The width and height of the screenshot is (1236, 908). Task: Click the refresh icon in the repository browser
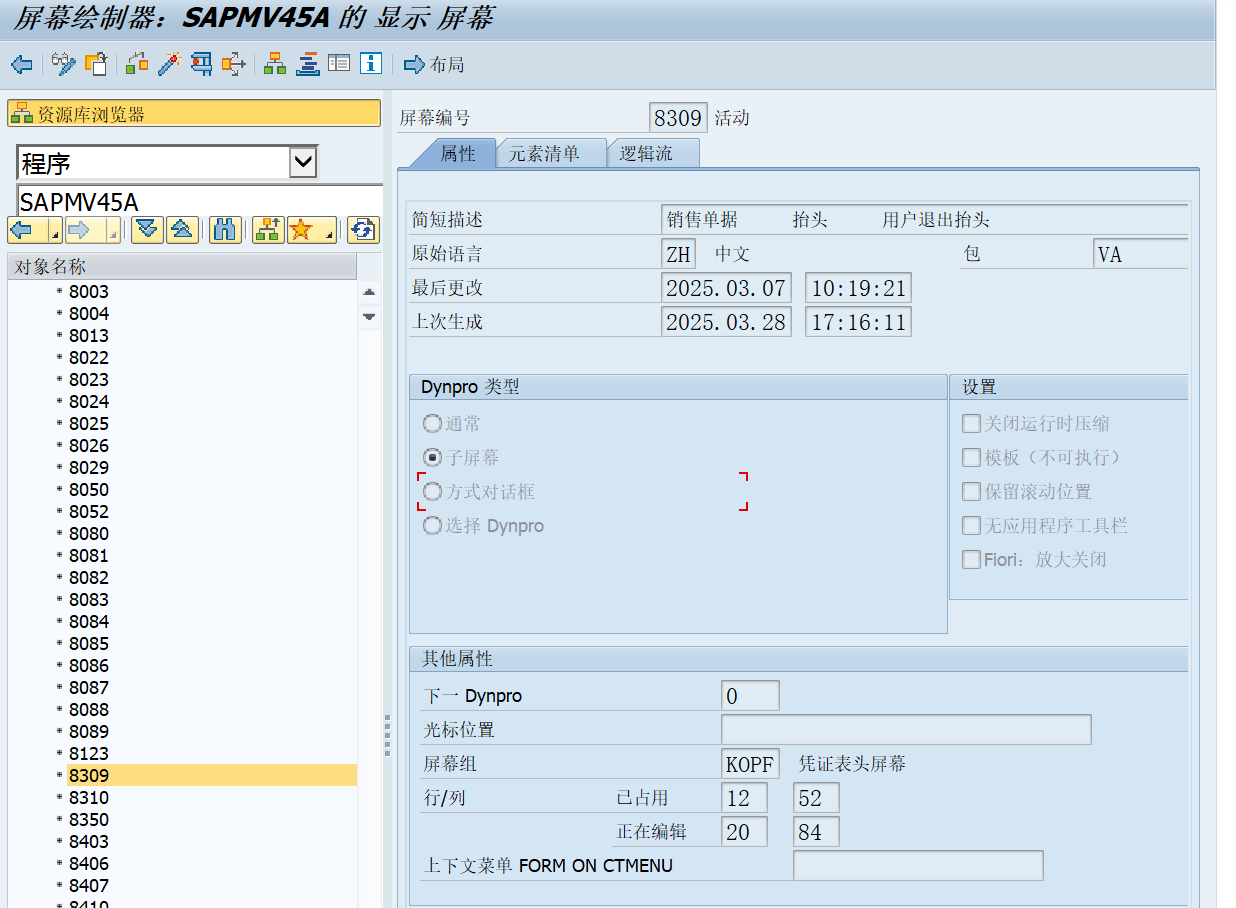pos(362,230)
